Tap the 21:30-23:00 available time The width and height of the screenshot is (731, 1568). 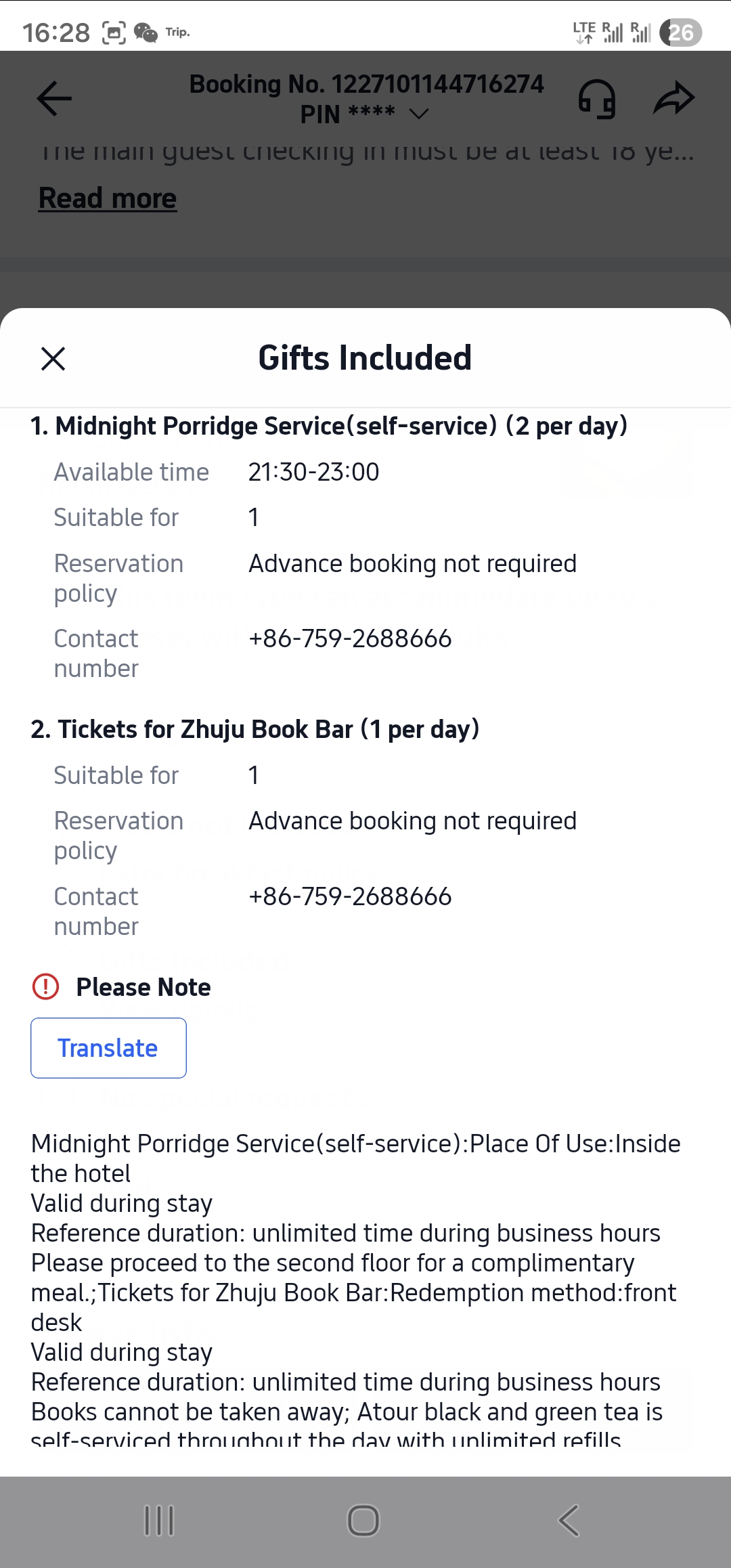(313, 472)
